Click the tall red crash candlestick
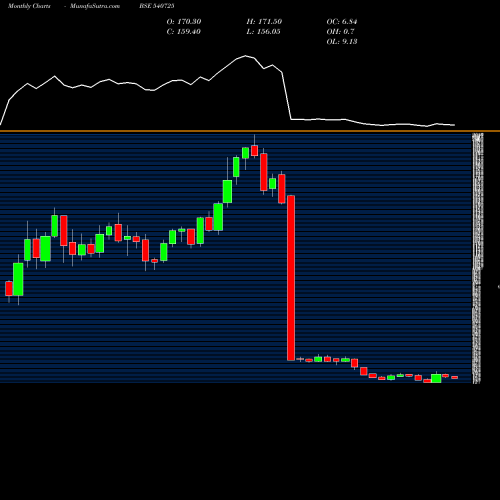 point(291,278)
